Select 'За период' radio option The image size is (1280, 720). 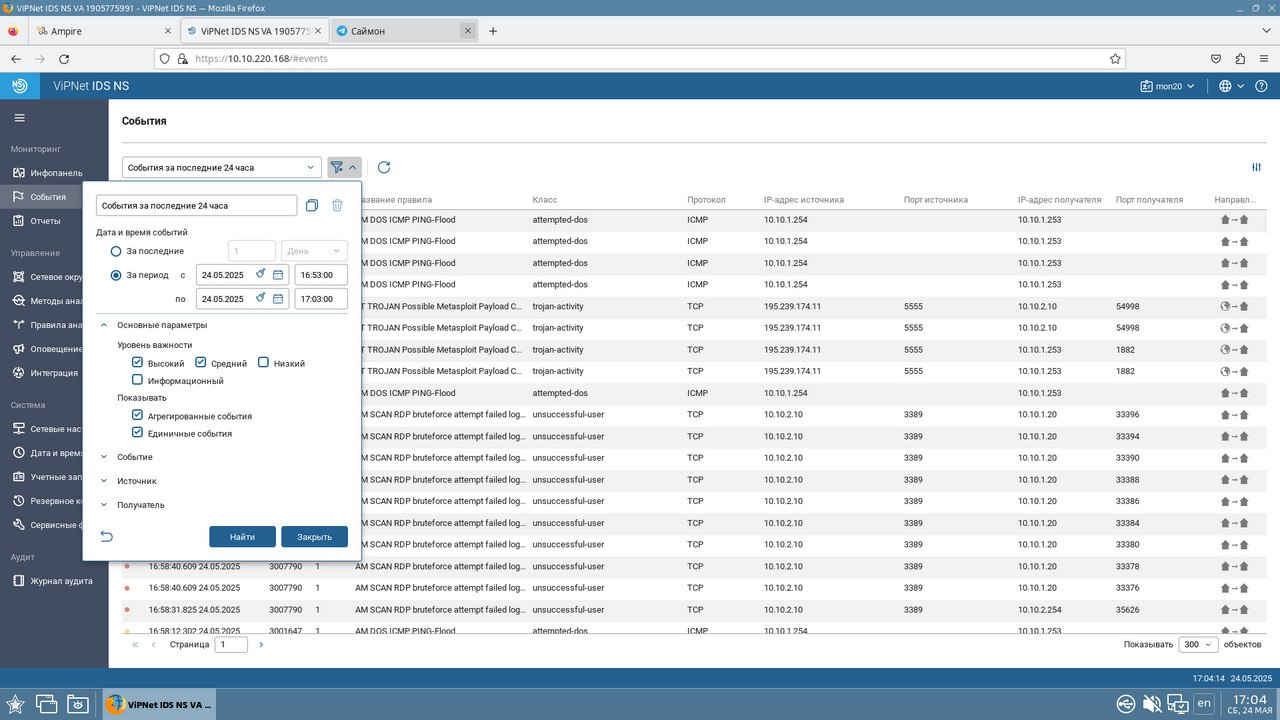(x=116, y=274)
